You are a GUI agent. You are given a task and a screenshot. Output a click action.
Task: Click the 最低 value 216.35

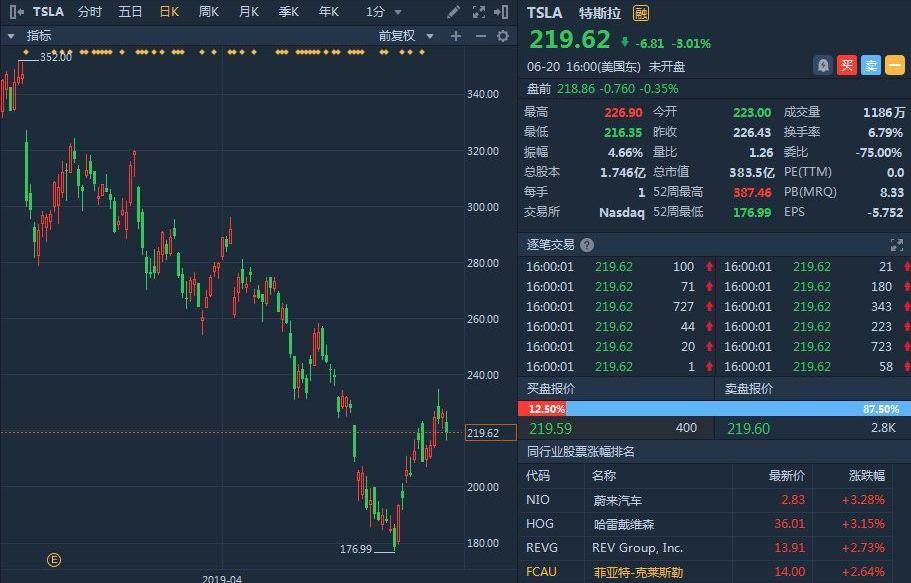[623, 133]
